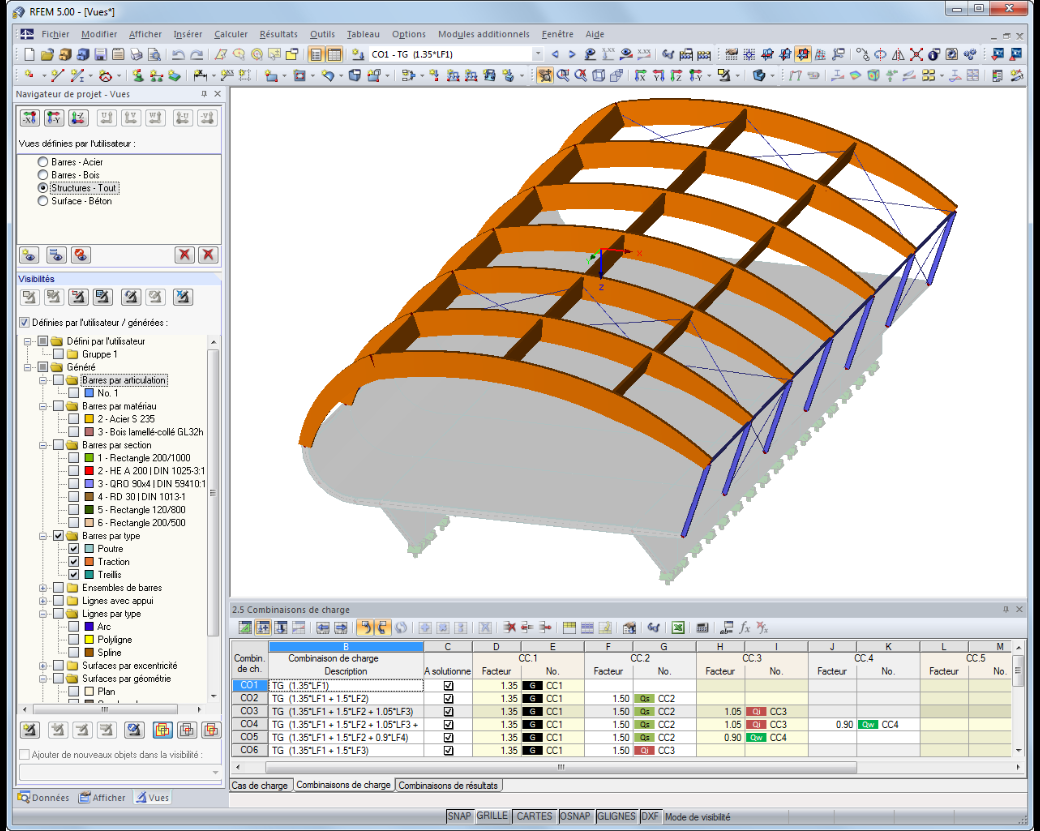Select row CO5 in combinations table
1040x831 pixels.
(x=249, y=737)
